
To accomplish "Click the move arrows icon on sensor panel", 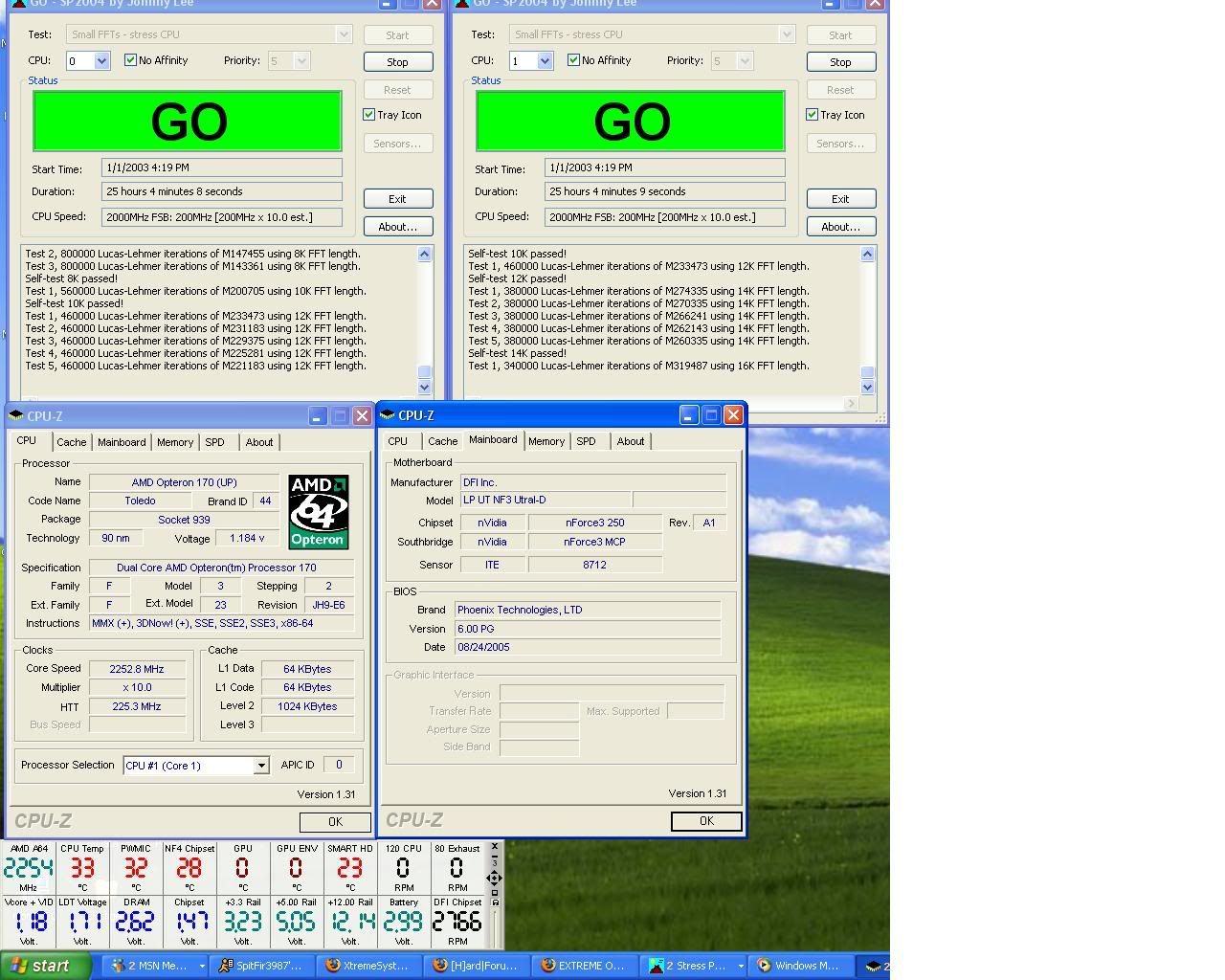I will click(x=494, y=878).
